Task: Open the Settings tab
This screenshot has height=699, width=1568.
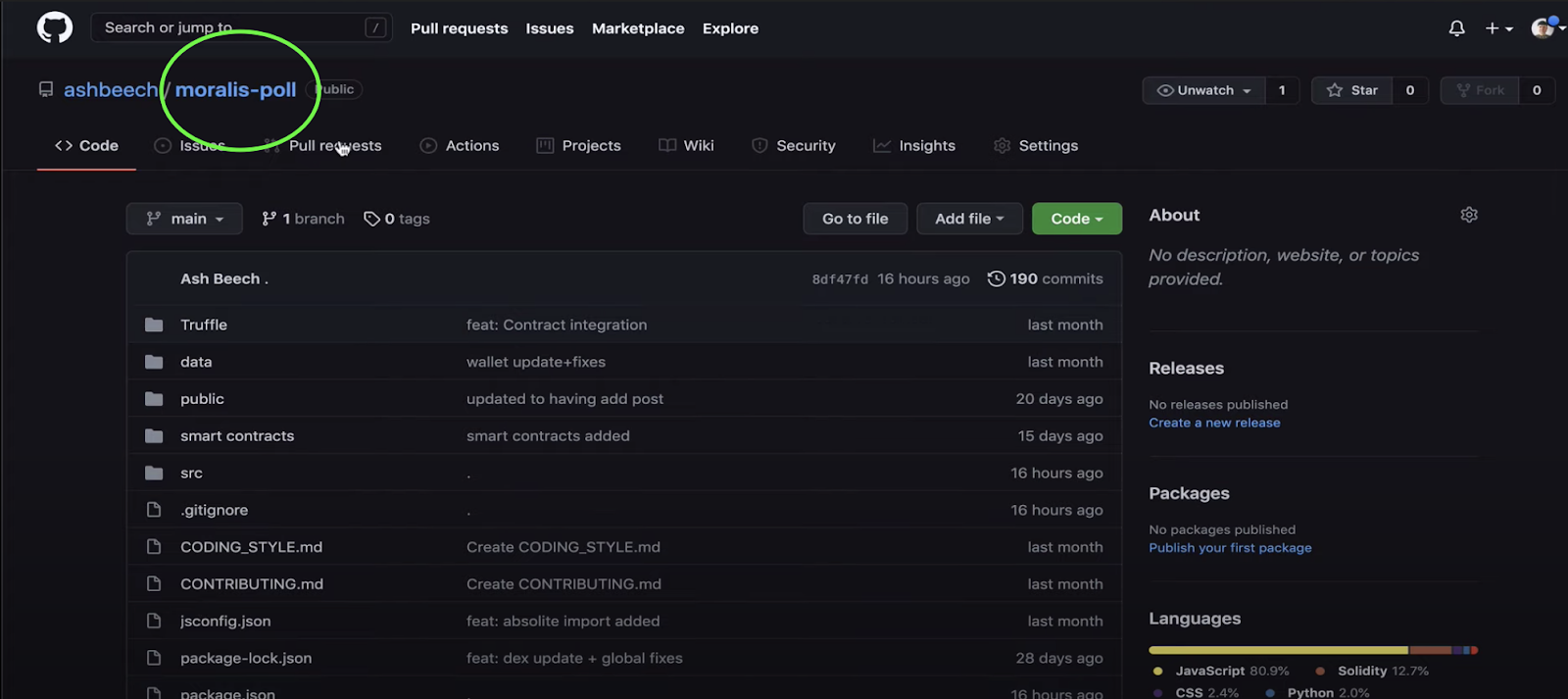Action: click(x=1036, y=145)
